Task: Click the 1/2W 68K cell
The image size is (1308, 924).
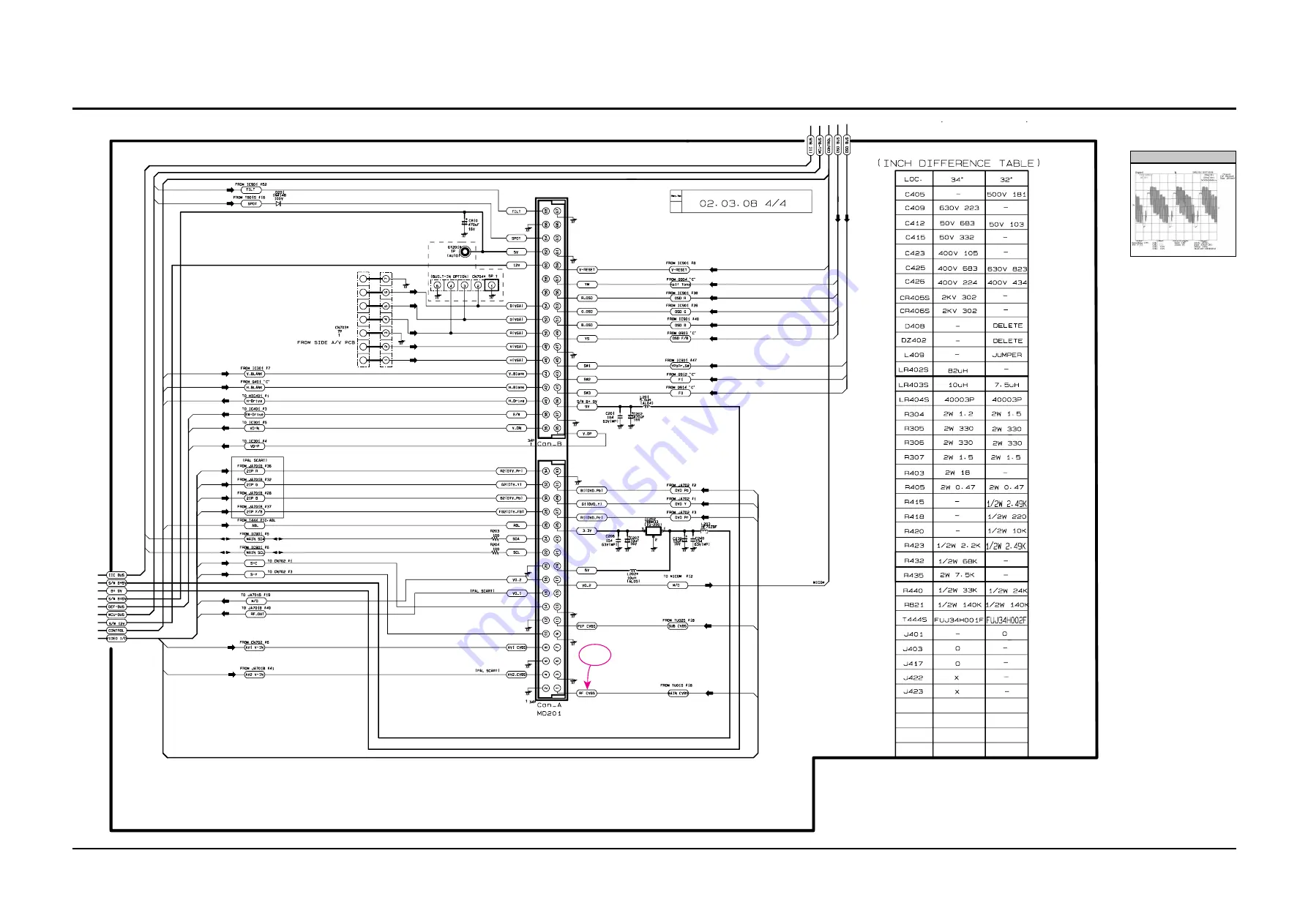Action: pyautogui.click(x=958, y=561)
